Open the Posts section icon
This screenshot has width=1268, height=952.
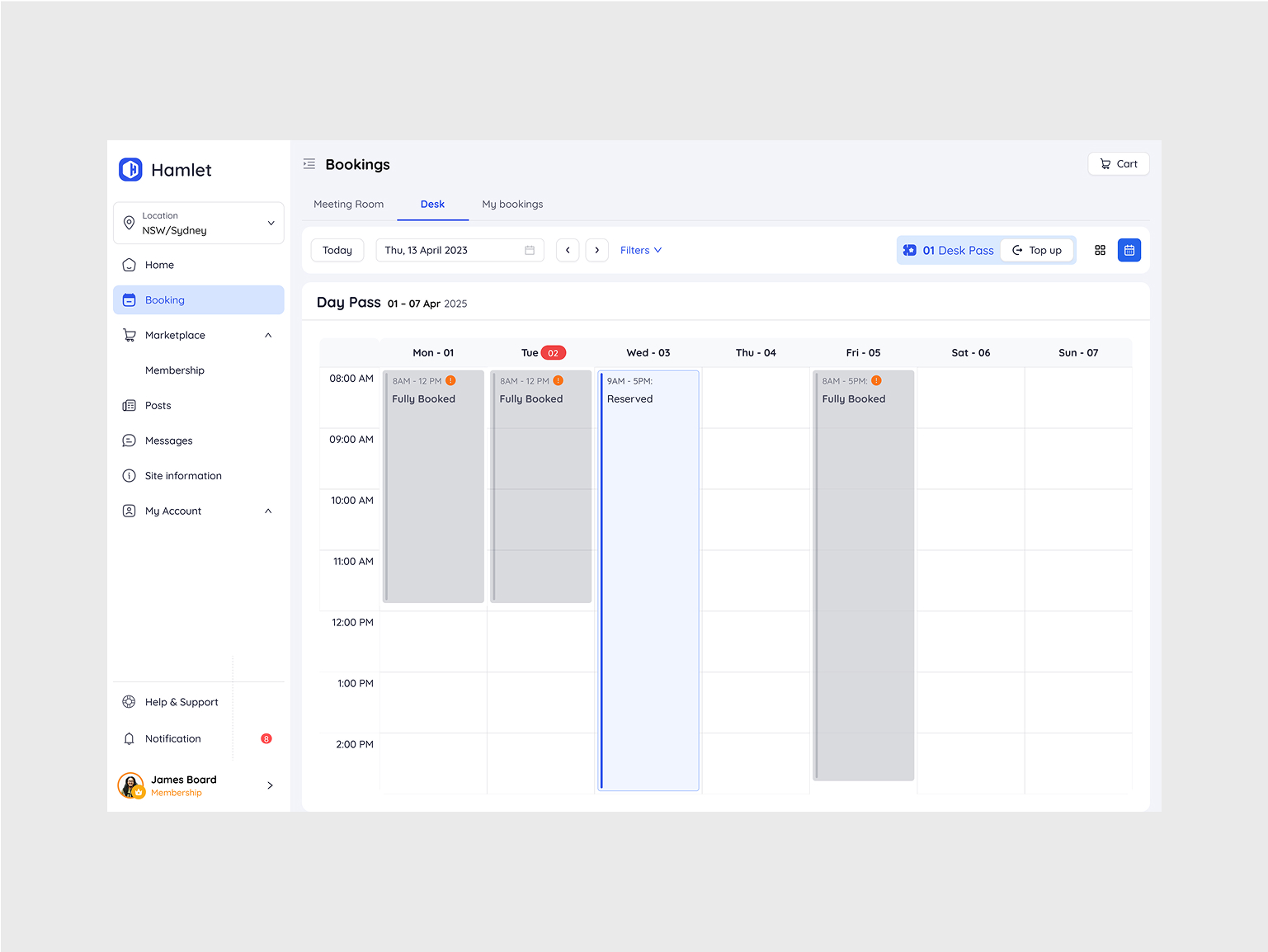point(129,405)
